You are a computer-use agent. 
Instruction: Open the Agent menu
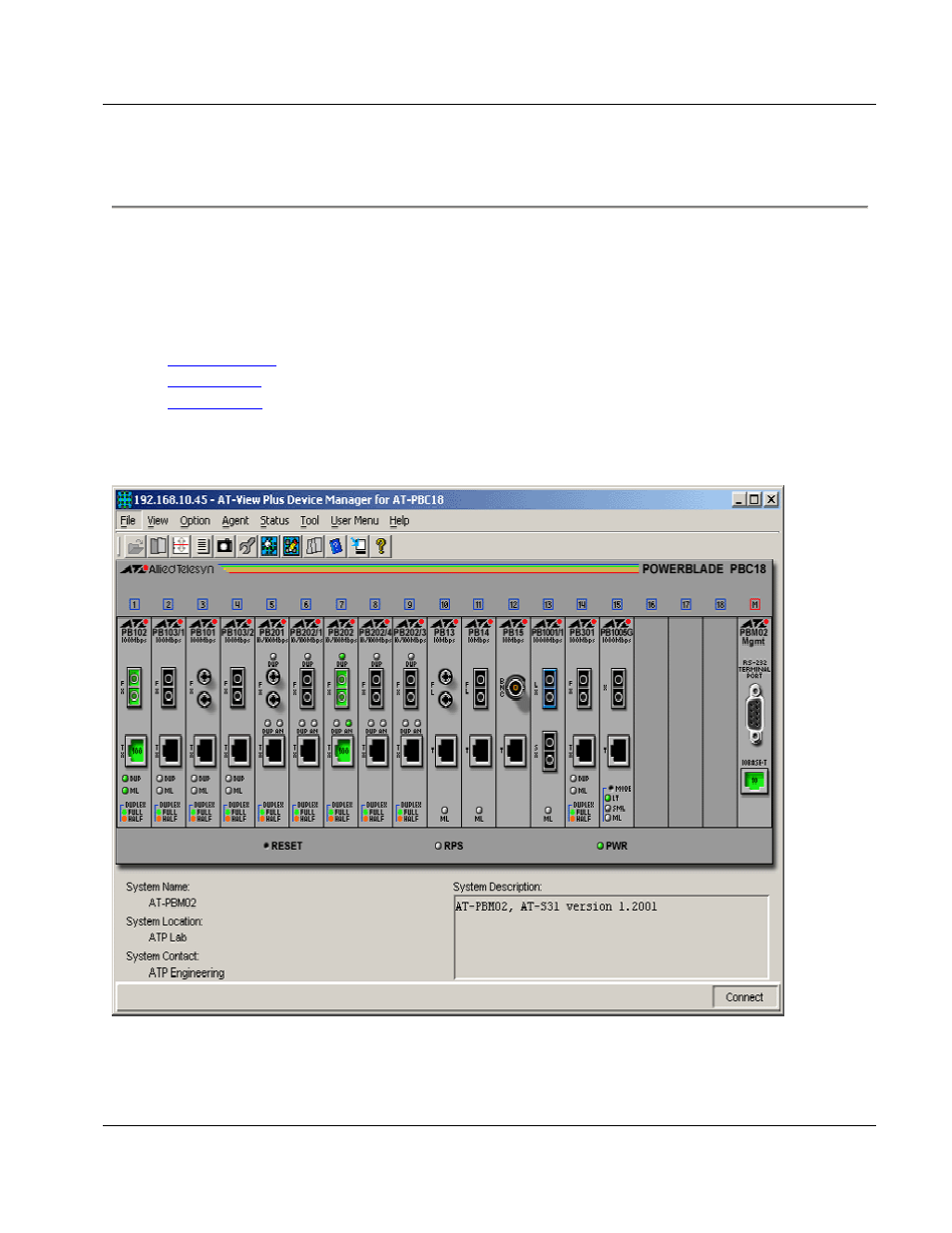(x=236, y=521)
